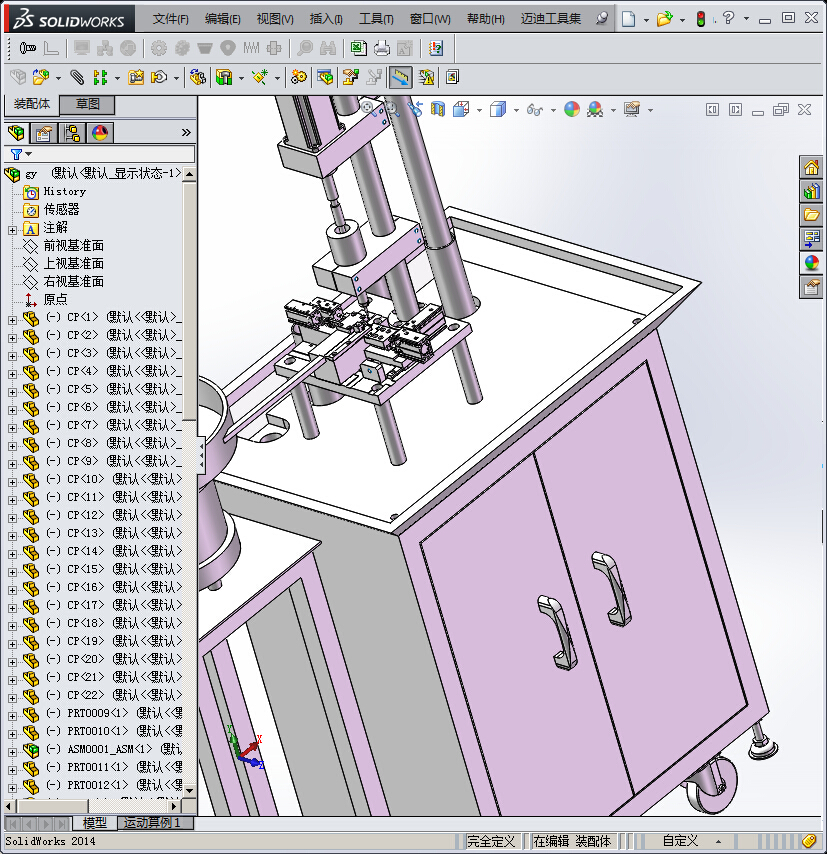Click the Zoom to Fit icon
This screenshot has width=827, height=854.
tap(368, 107)
